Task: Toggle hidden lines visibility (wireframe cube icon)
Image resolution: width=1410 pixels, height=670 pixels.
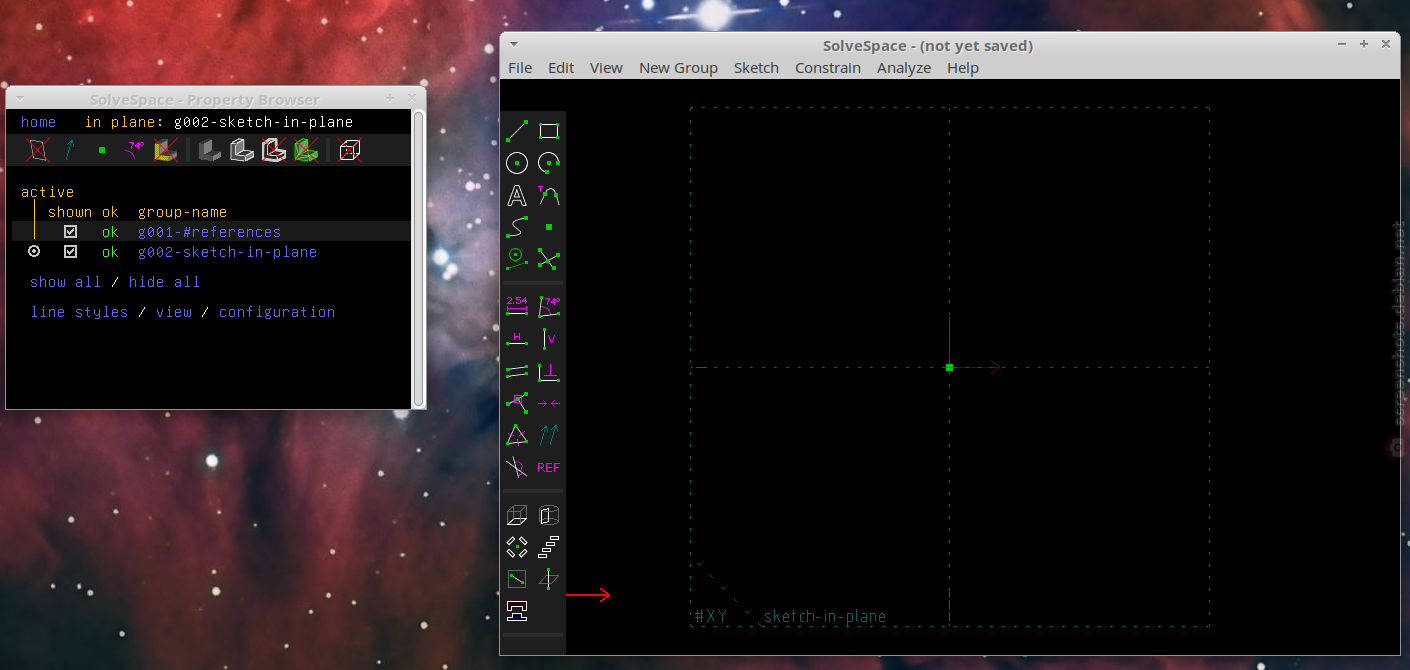Action: coord(349,150)
